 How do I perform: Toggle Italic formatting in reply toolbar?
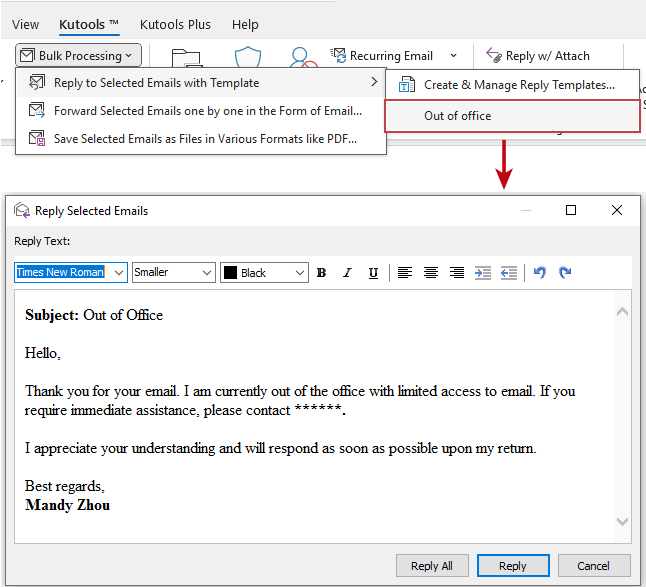click(347, 273)
